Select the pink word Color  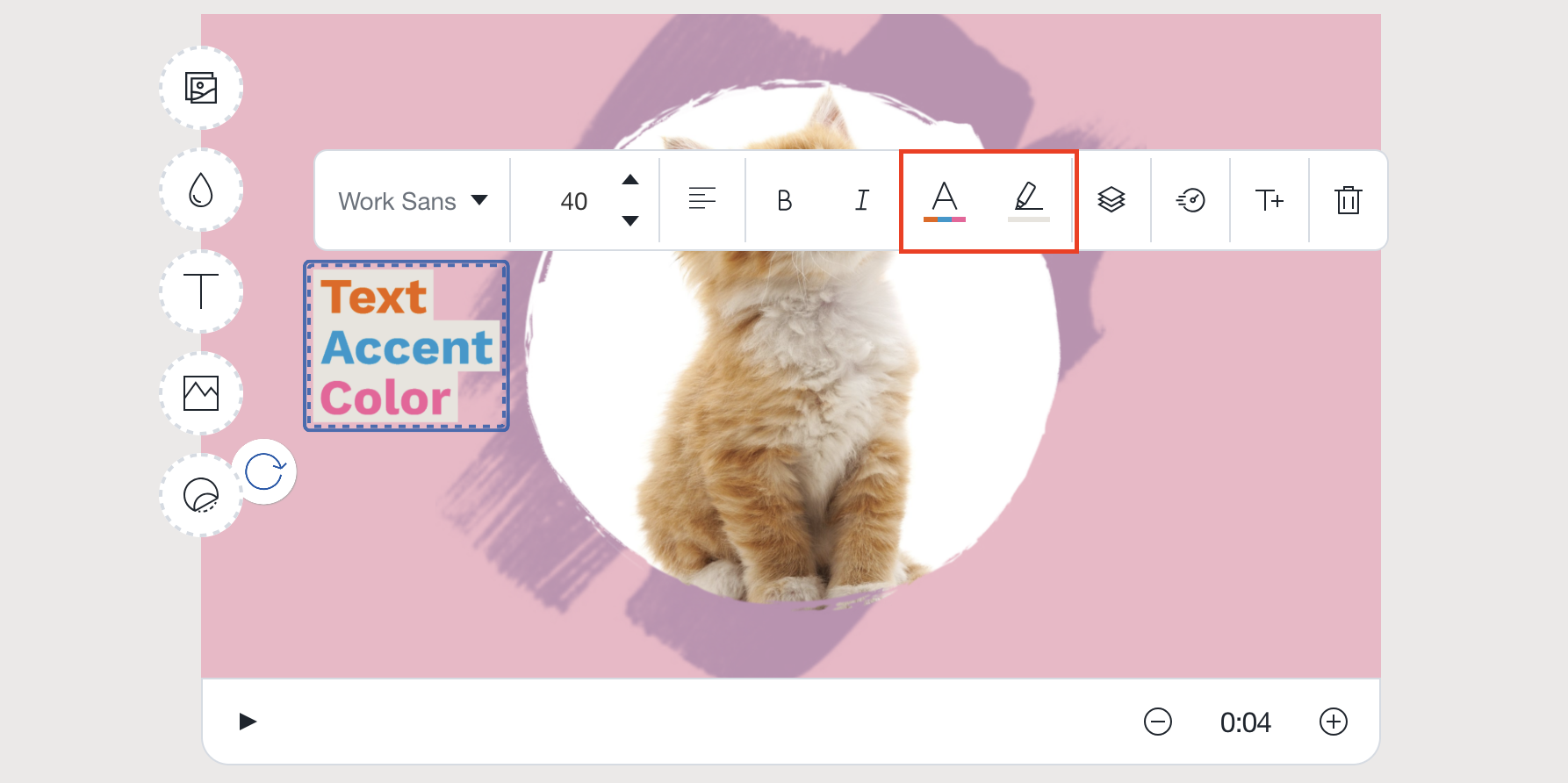(386, 399)
